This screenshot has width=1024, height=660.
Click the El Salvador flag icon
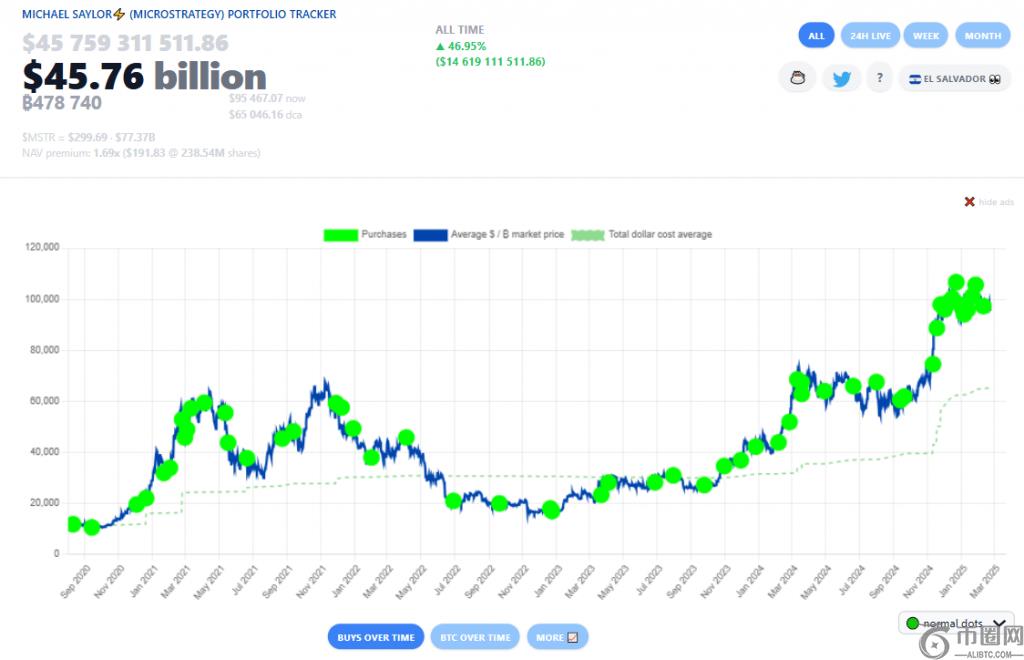coord(914,79)
